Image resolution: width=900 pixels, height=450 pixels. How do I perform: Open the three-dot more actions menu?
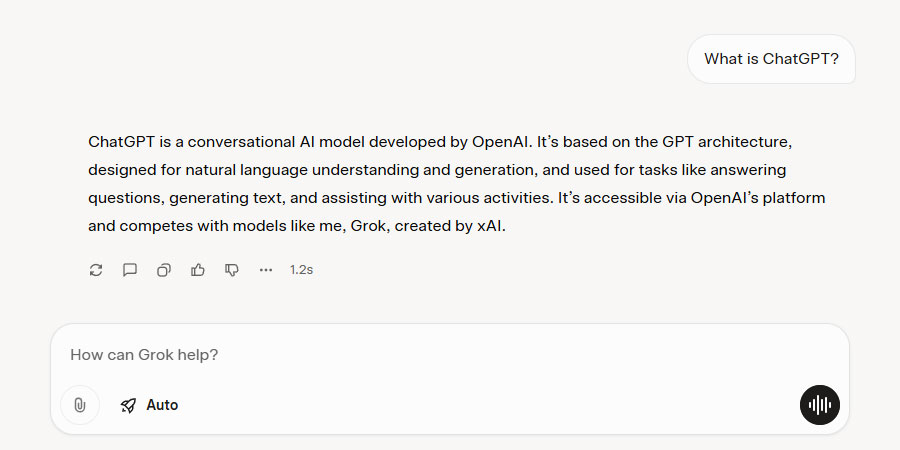[x=266, y=270]
